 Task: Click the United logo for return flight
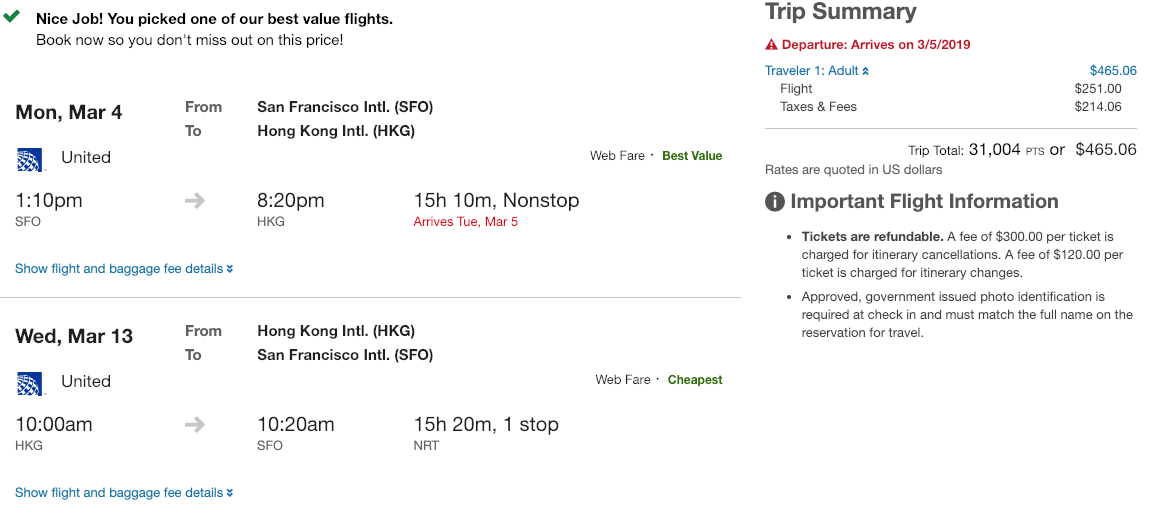point(30,382)
